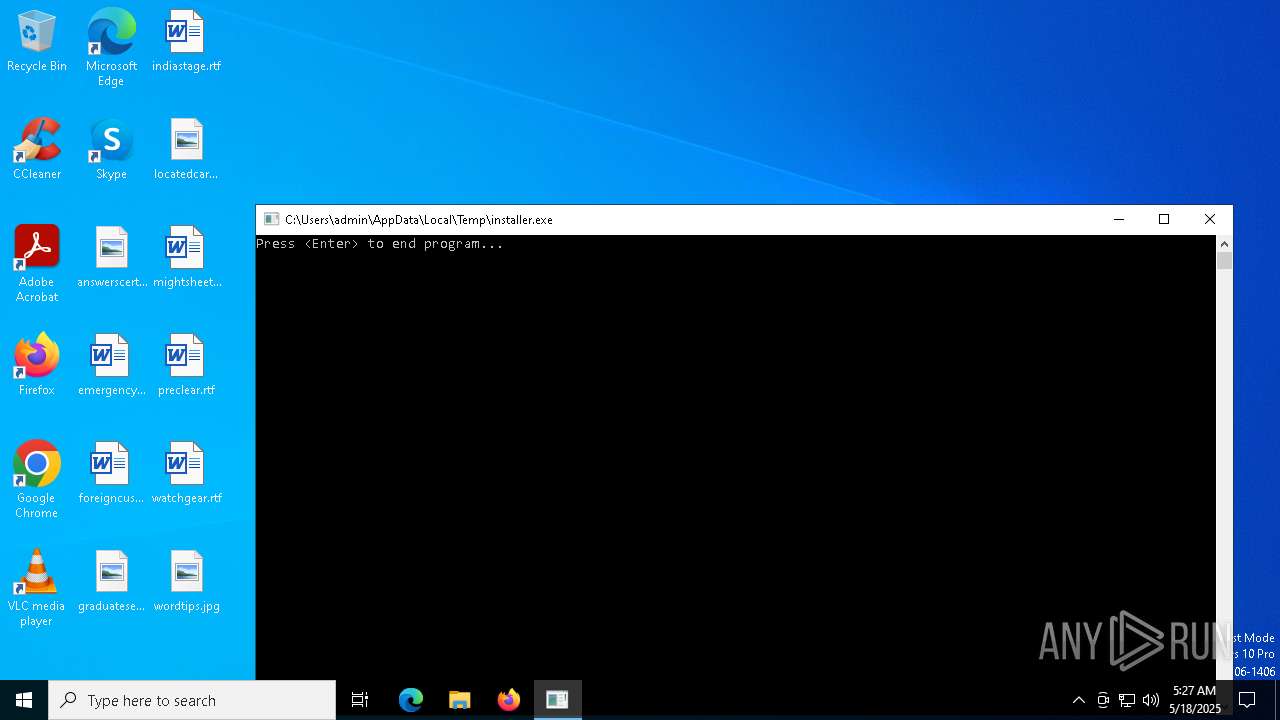Open Edge from the taskbar

[411, 700]
